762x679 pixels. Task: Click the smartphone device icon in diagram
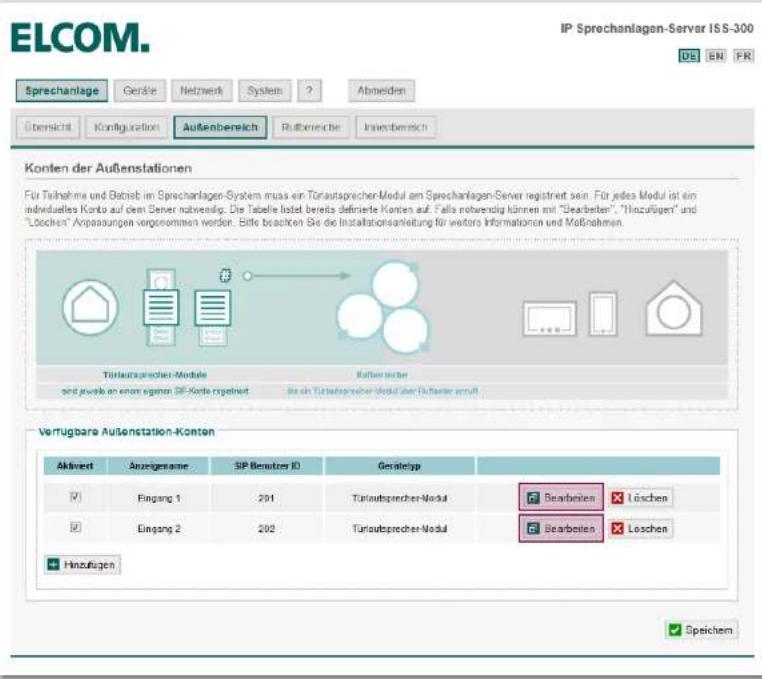coord(603,314)
